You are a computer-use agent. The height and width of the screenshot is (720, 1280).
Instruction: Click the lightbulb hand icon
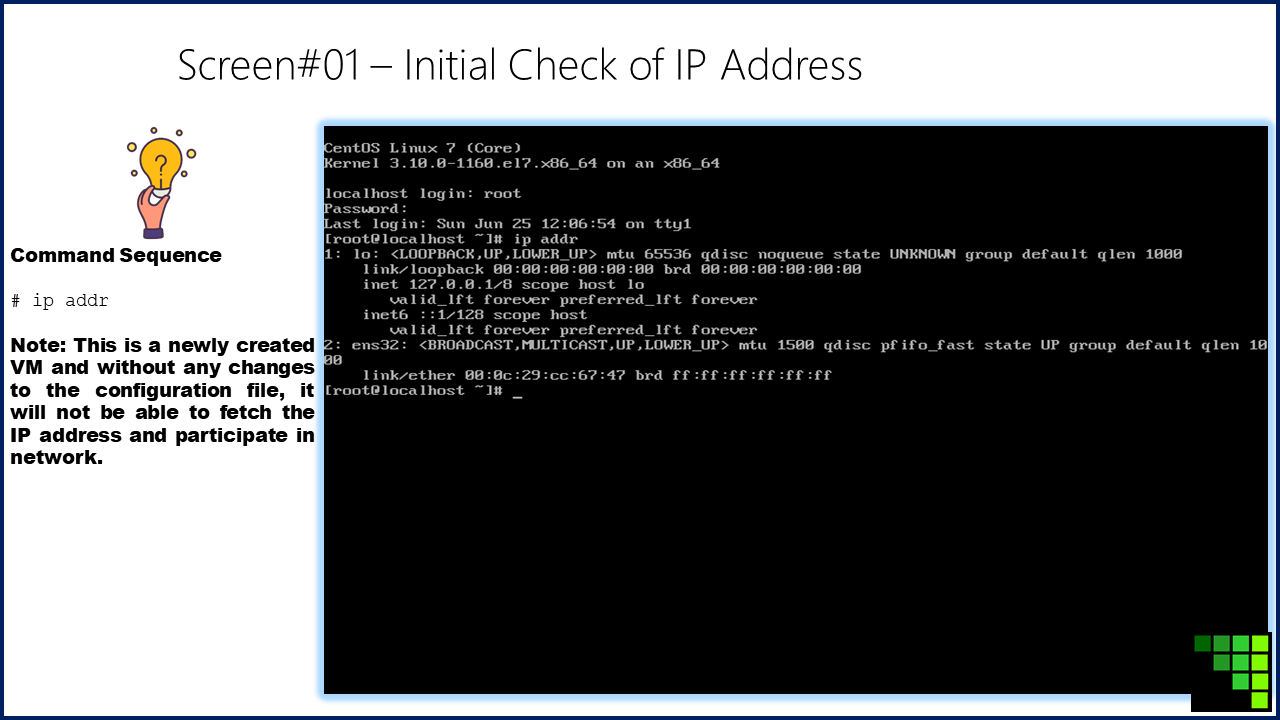click(160, 182)
